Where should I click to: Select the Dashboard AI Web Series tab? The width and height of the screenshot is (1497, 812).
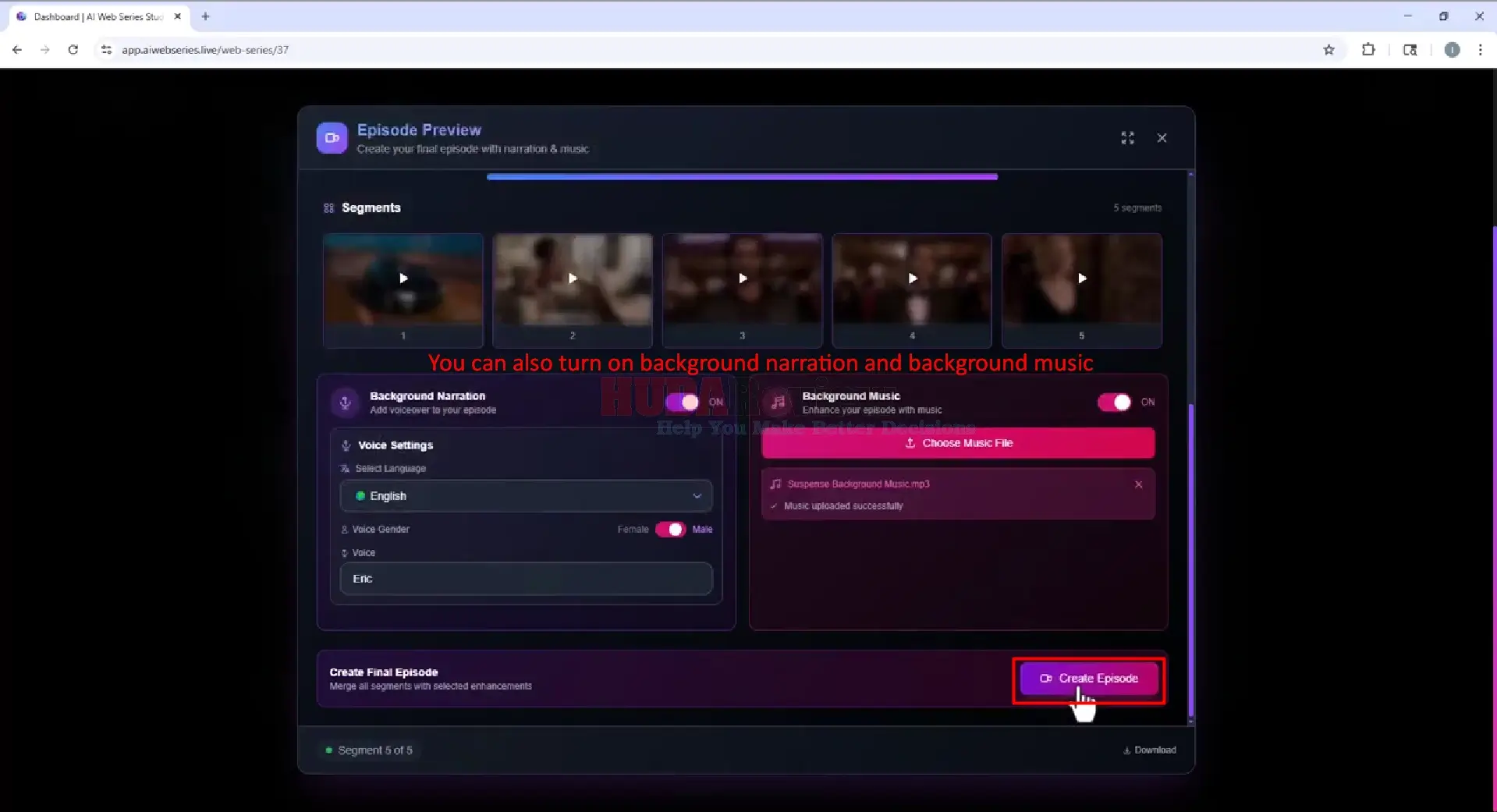point(98,16)
